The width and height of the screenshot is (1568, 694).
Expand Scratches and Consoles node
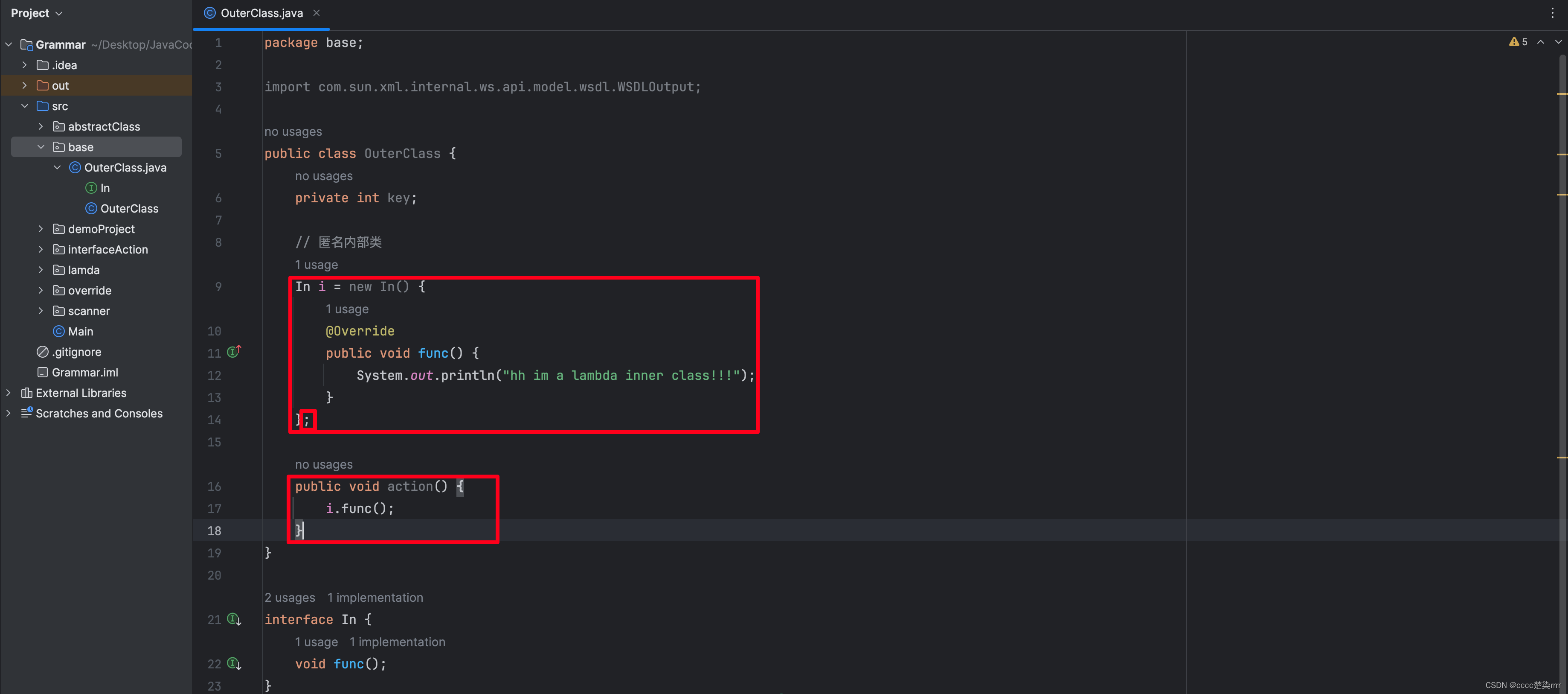click(9, 413)
